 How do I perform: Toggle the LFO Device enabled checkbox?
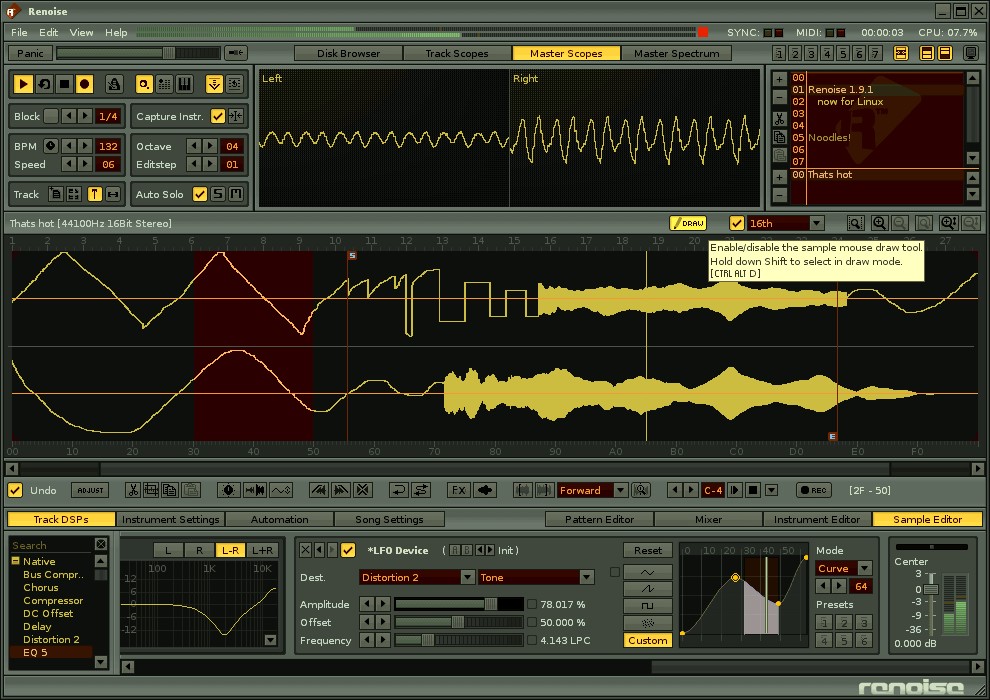coord(348,550)
